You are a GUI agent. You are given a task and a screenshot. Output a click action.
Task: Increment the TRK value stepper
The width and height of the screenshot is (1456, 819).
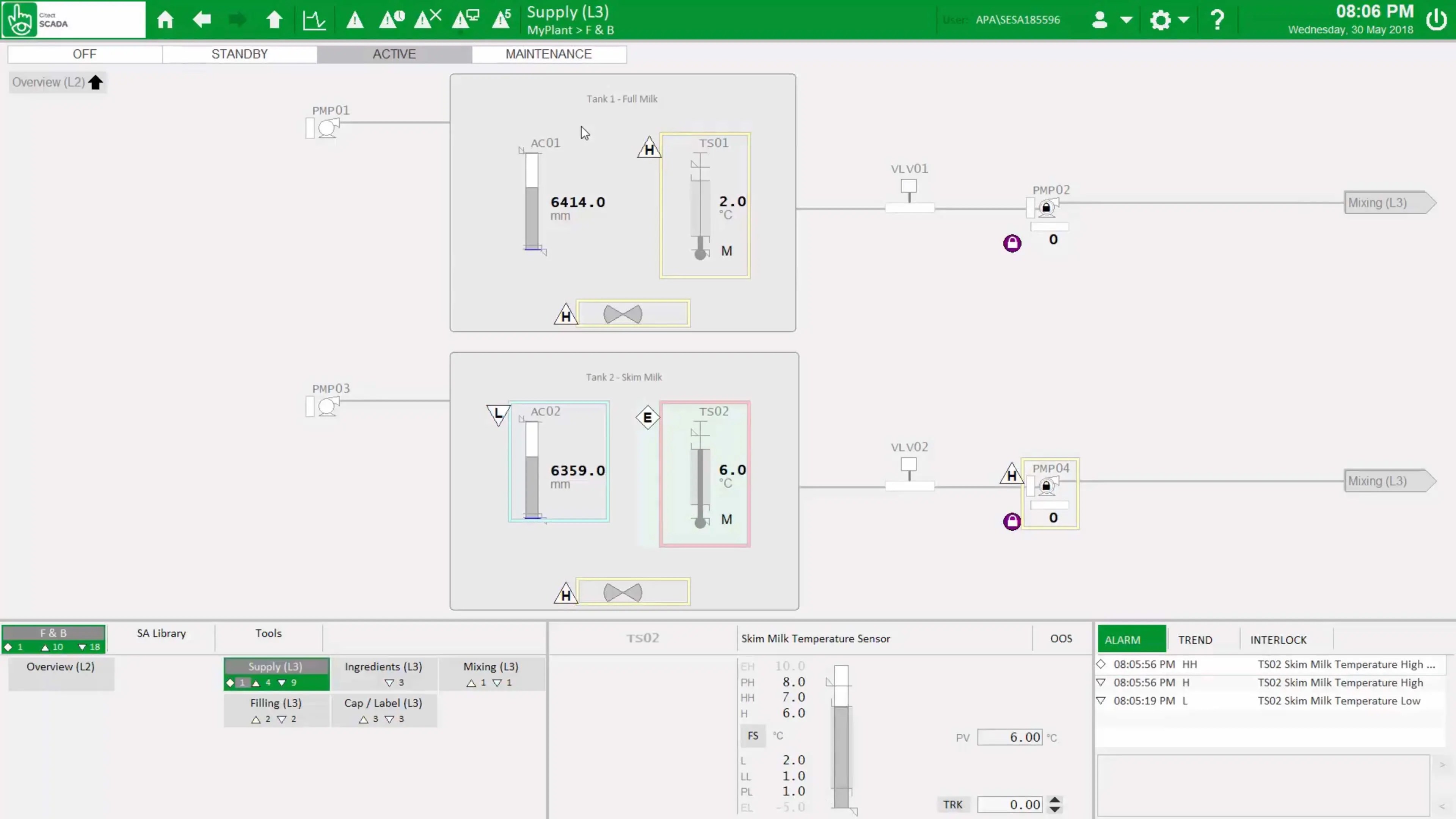coord(1055,800)
